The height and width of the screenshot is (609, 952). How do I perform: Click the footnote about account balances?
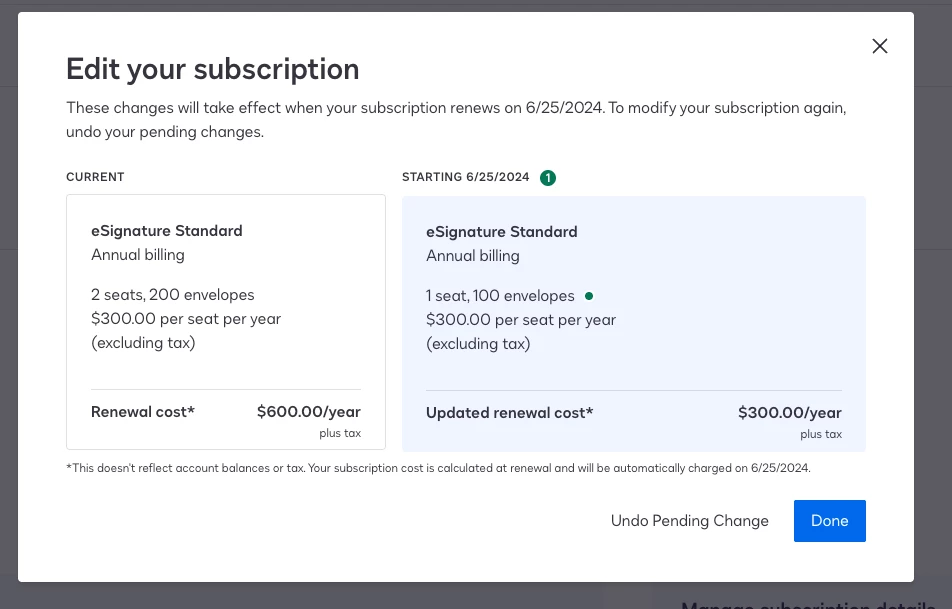pos(438,468)
